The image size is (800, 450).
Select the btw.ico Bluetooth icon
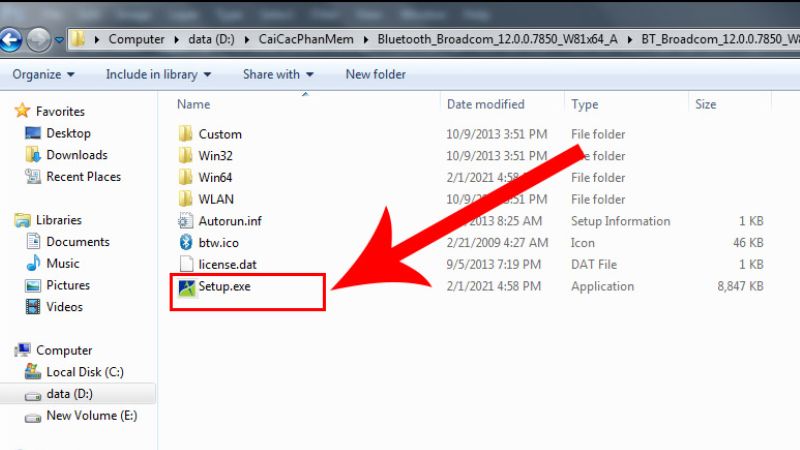[x=186, y=242]
